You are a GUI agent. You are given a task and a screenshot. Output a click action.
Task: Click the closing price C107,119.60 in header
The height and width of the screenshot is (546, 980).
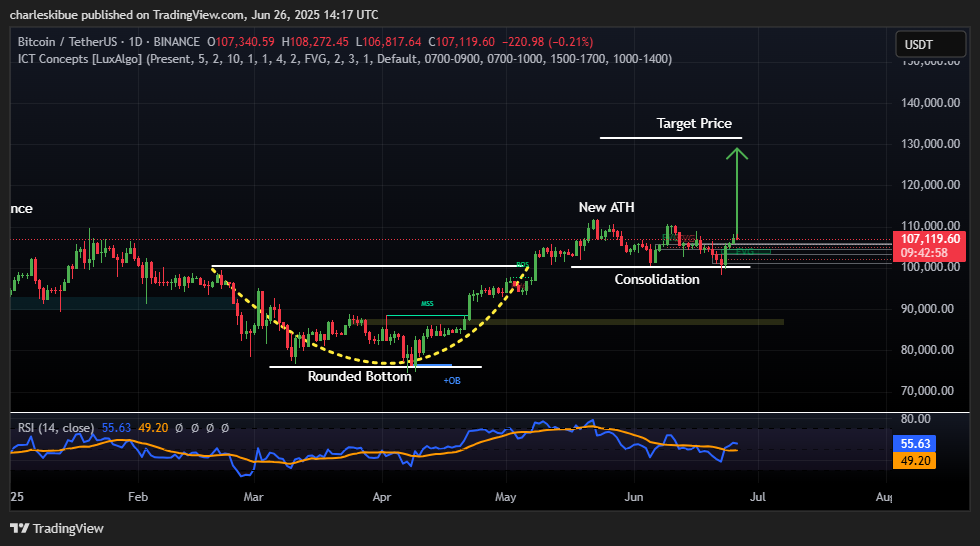pyautogui.click(x=461, y=42)
